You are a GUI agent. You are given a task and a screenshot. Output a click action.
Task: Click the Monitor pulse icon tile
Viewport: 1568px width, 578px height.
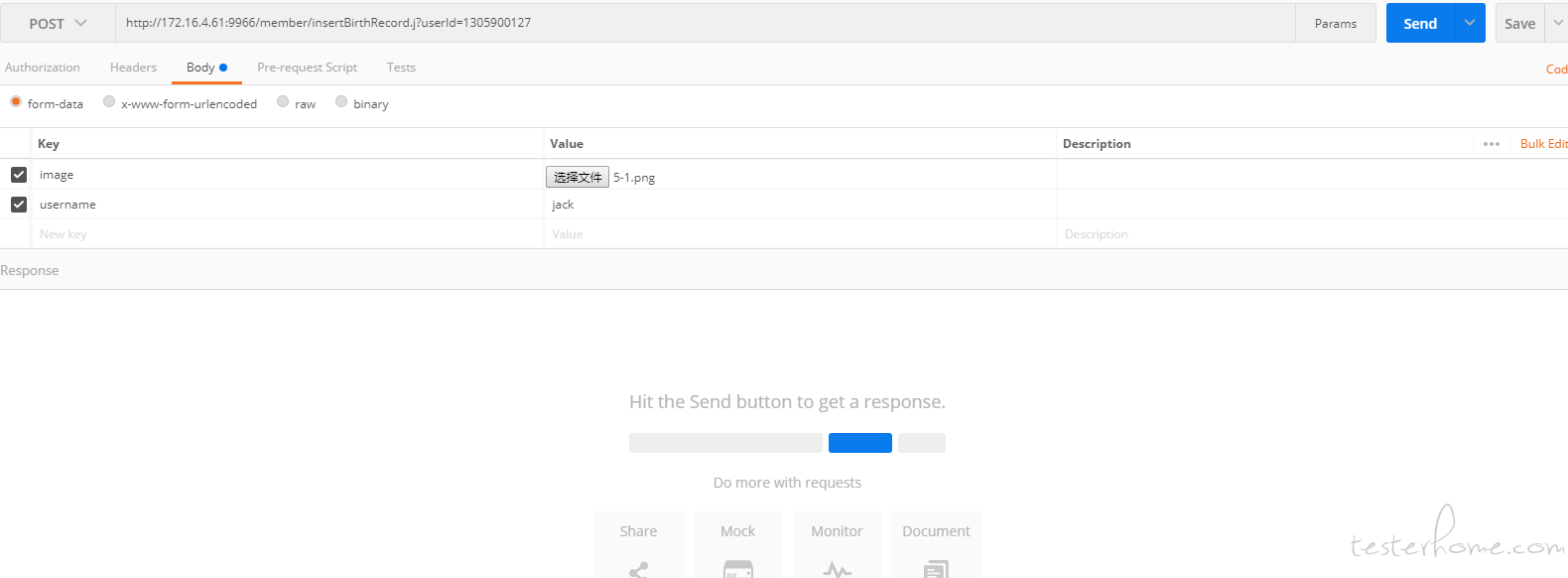(838, 544)
